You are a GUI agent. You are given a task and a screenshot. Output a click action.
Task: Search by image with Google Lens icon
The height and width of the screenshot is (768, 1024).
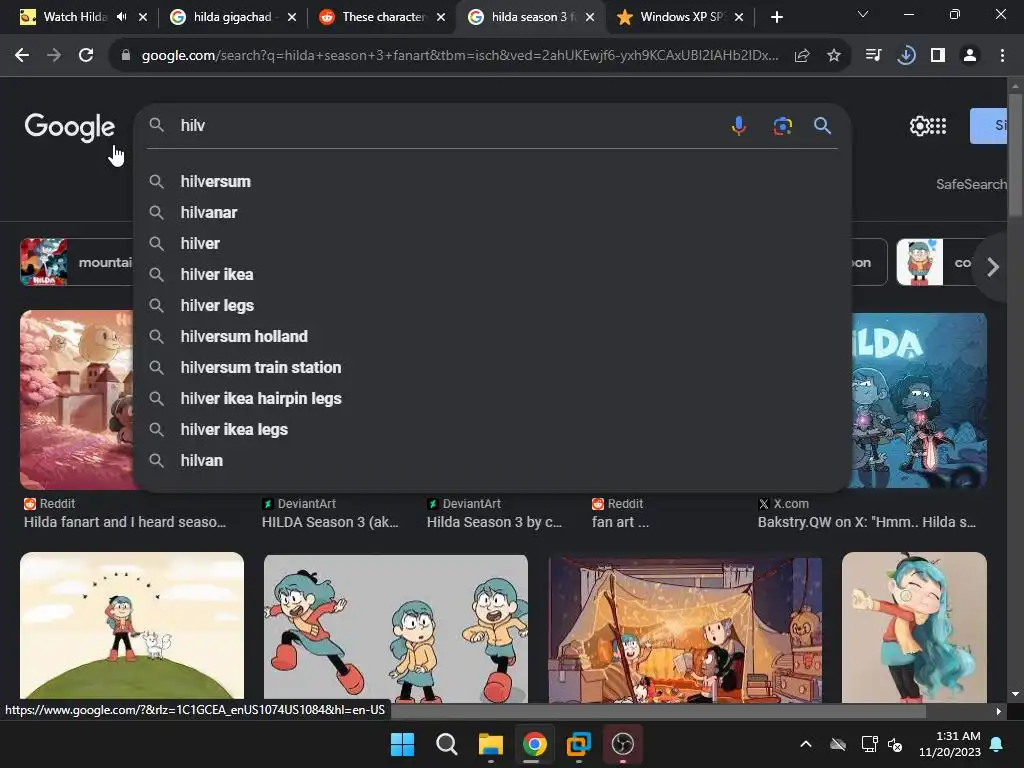(782, 125)
